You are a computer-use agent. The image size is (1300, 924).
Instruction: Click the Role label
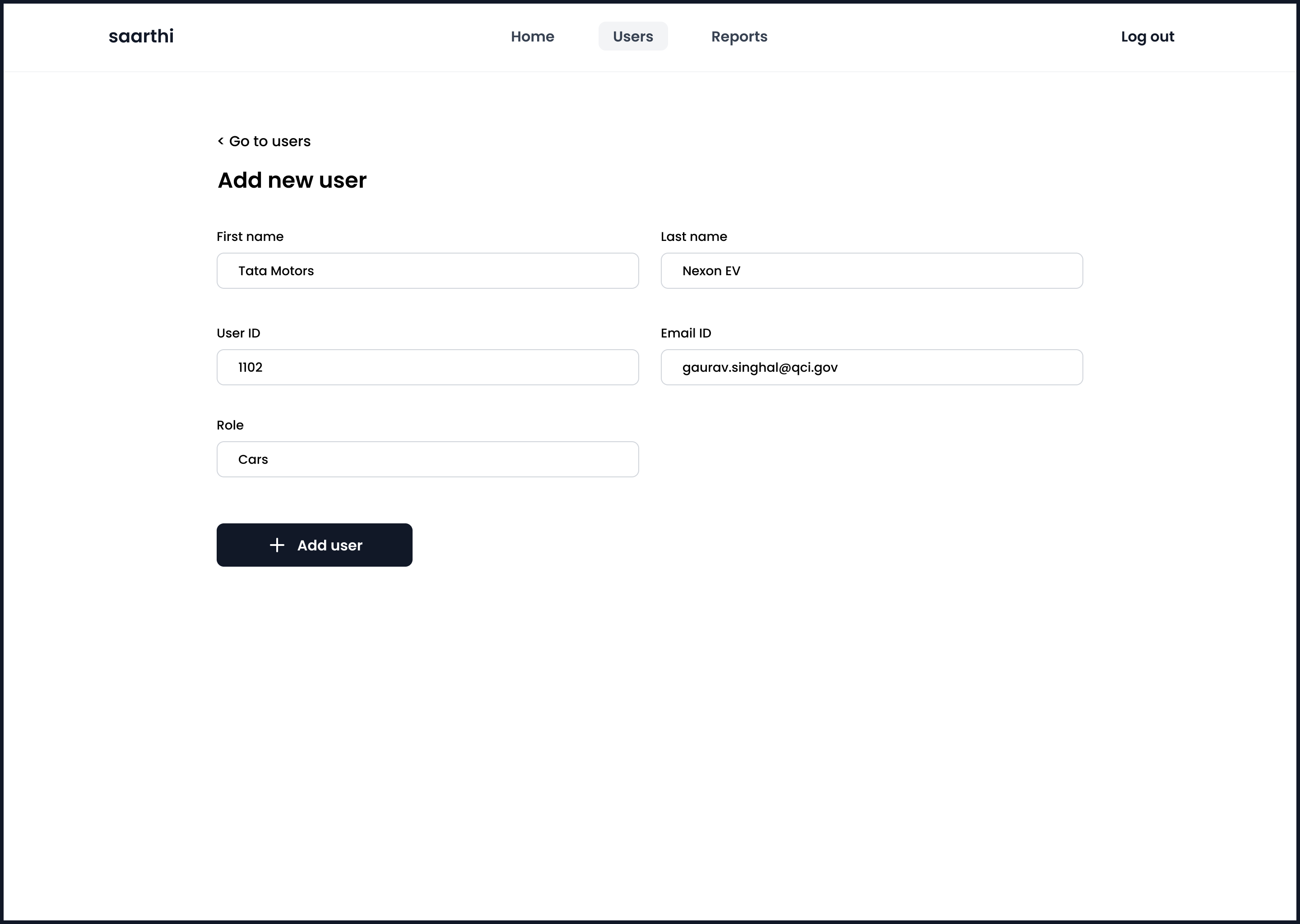click(230, 425)
